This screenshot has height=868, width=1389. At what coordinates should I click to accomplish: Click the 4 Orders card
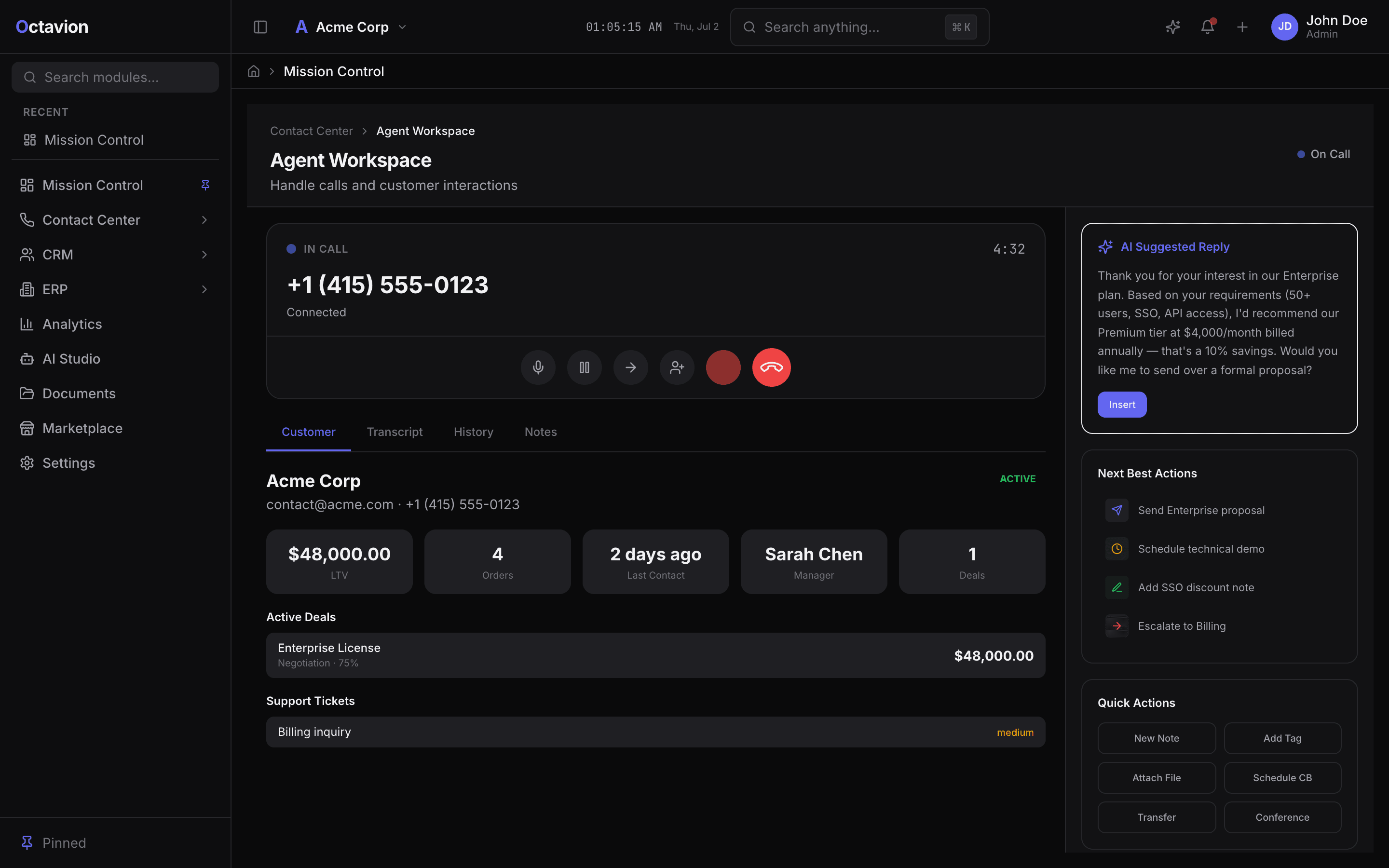click(x=498, y=561)
